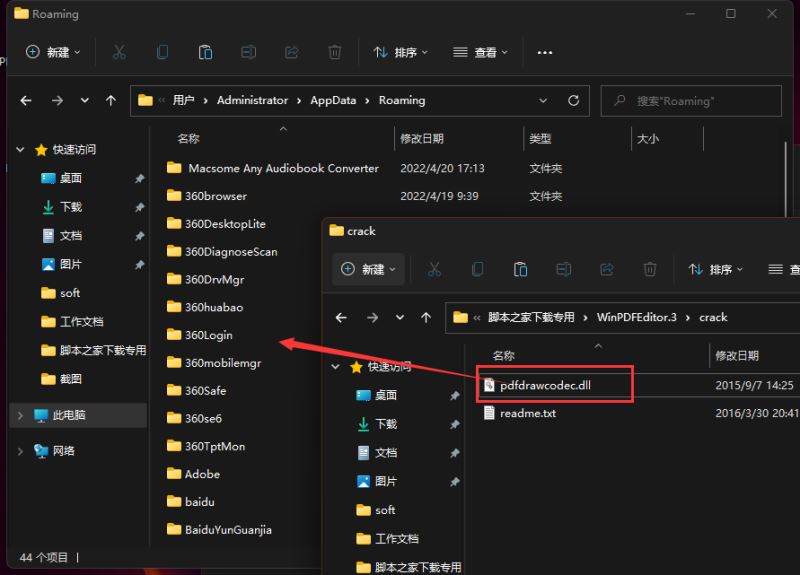Click WinPDFEditor.3 breadcrumb in crack window
This screenshot has height=575, width=800.
click(x=637, y=317)
